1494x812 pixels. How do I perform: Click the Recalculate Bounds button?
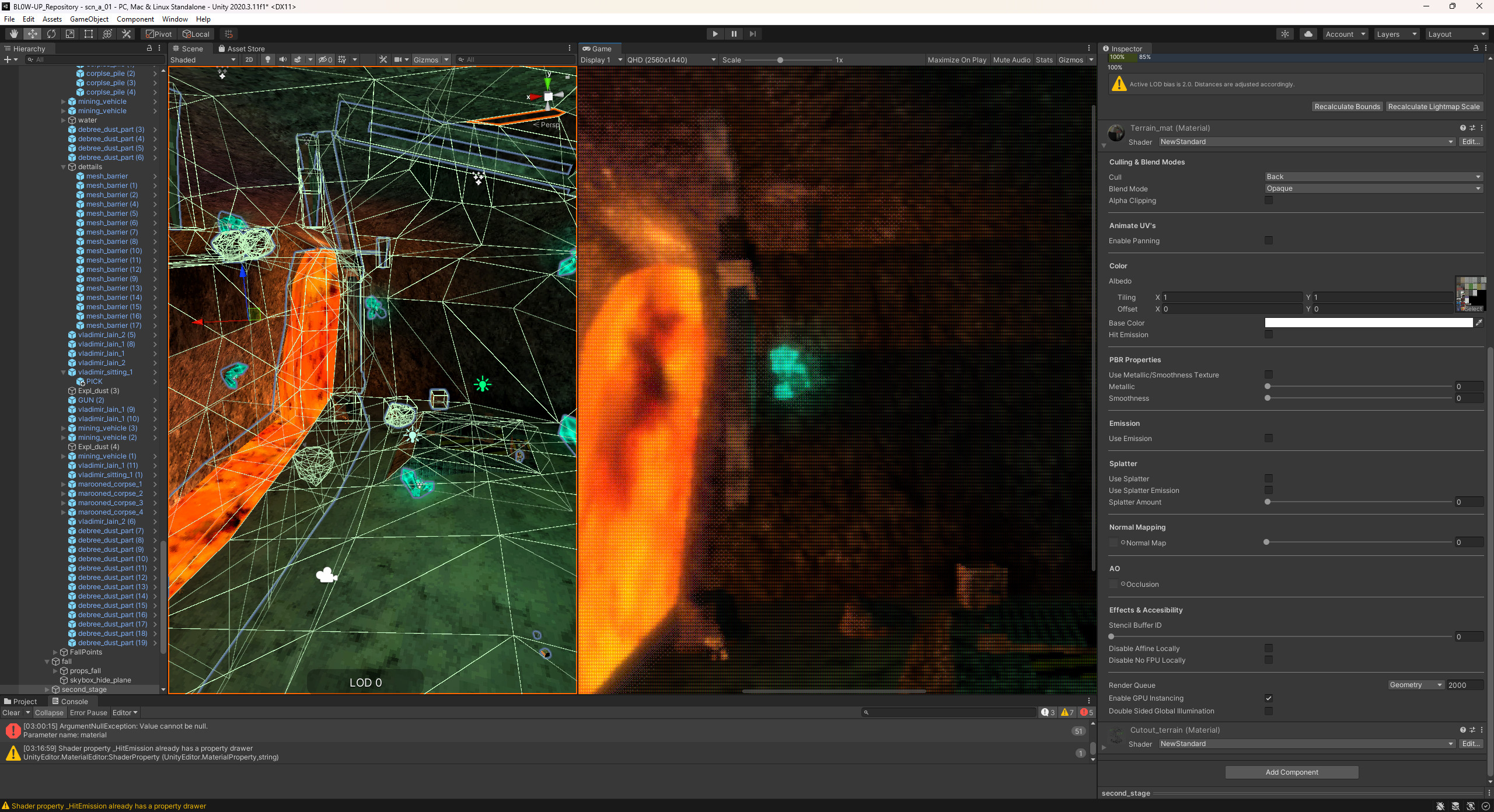point(1346,106)
